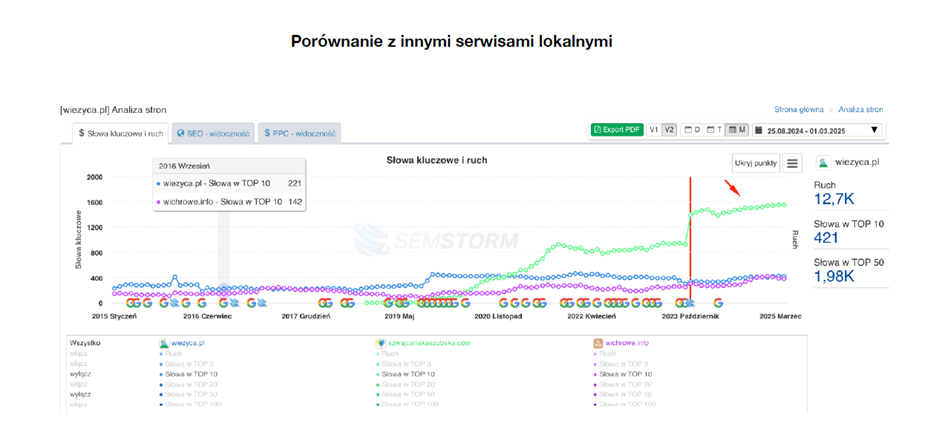
Task: Click the wiezyca.pl favicon icon in legend
Action: click(163, 343)
